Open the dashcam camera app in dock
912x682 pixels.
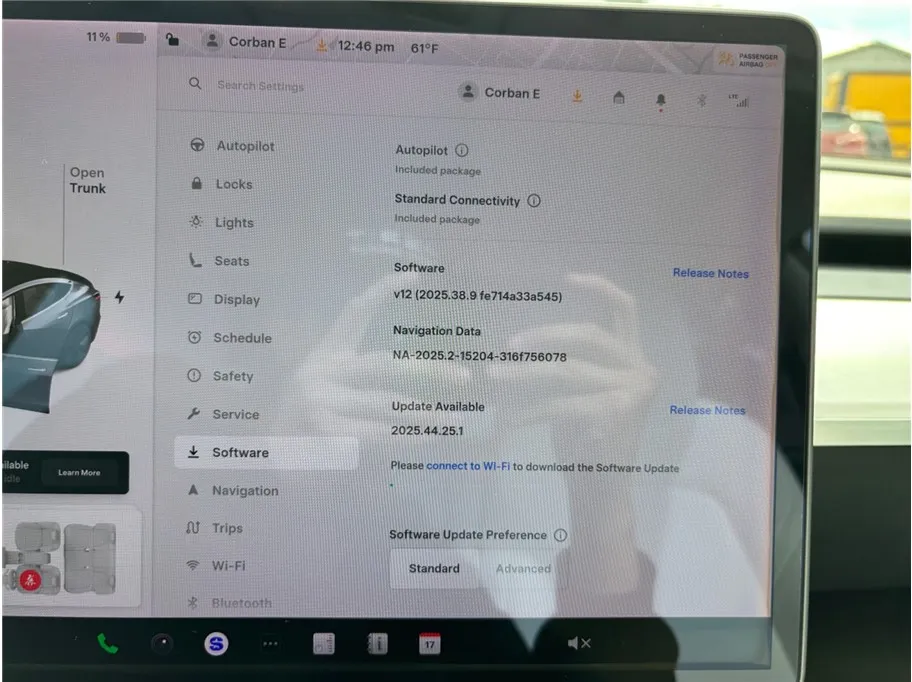pyautogui.click(x=162, y=645)
